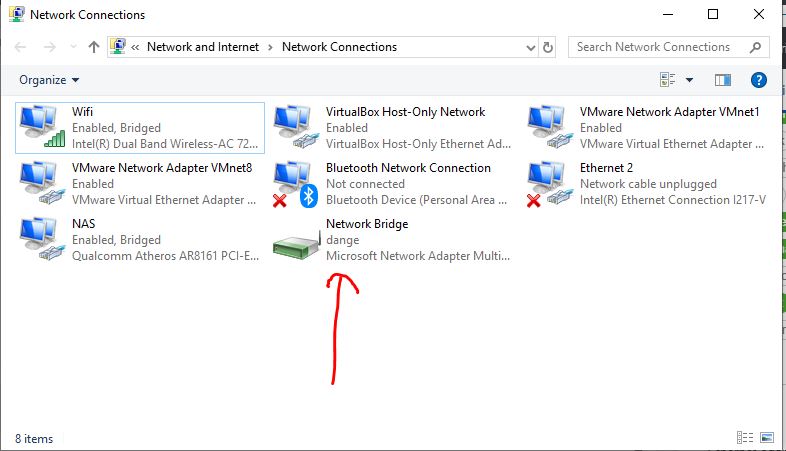Close the Network Connections window
Image resolution: width=786 pixels, height=451 pixels.
[x=759, y=14]
